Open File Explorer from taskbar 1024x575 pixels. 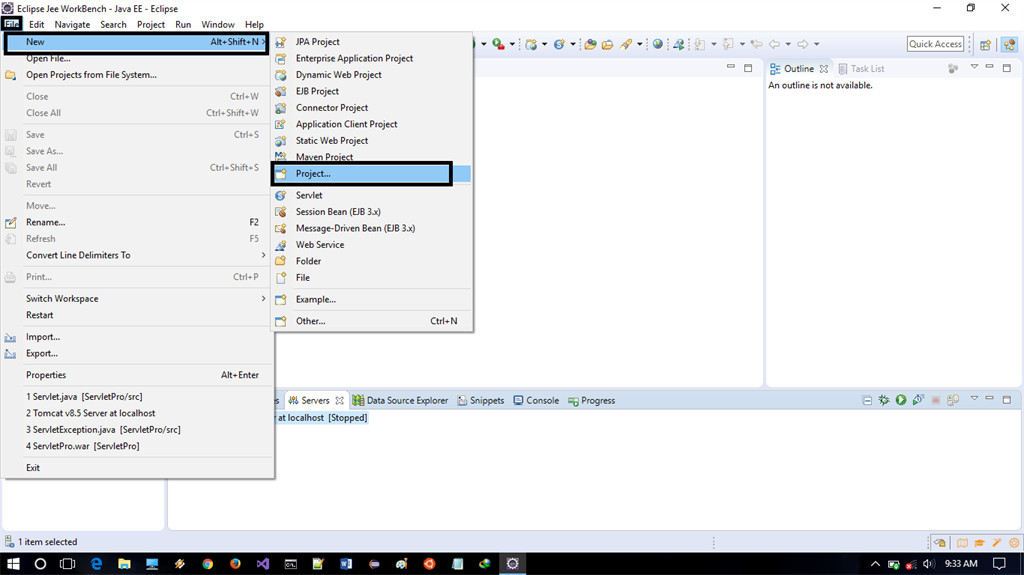click(x=124, y=564)
